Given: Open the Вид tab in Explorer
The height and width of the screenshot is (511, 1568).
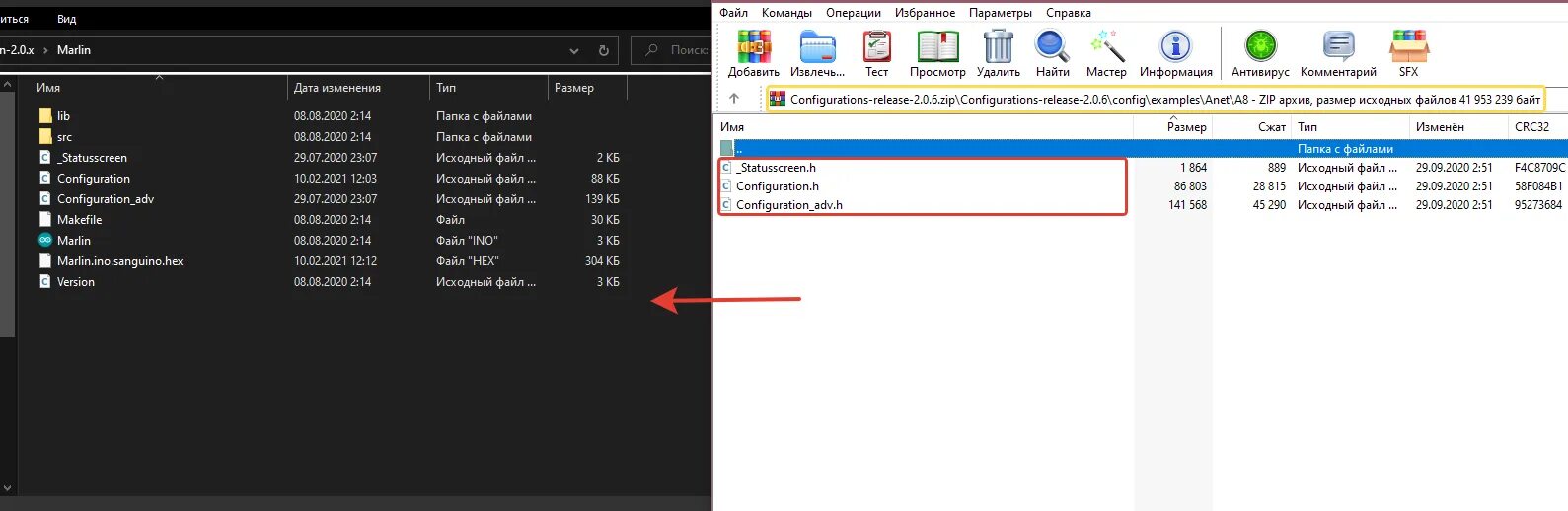Looking at the screenshot, I should pyautogui.click(x=66, y=19).
